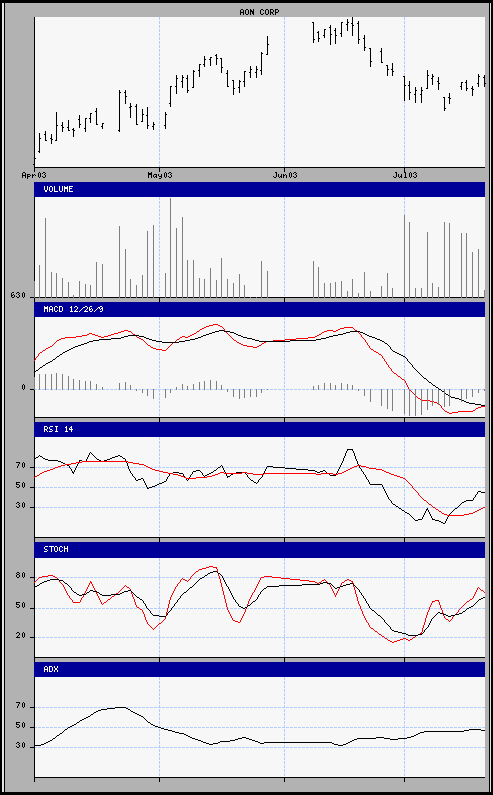Image resolution: width=493 pixels, height=795 pixels.
Task: Click the Apr03 date axis label
Action: [34, 175]
